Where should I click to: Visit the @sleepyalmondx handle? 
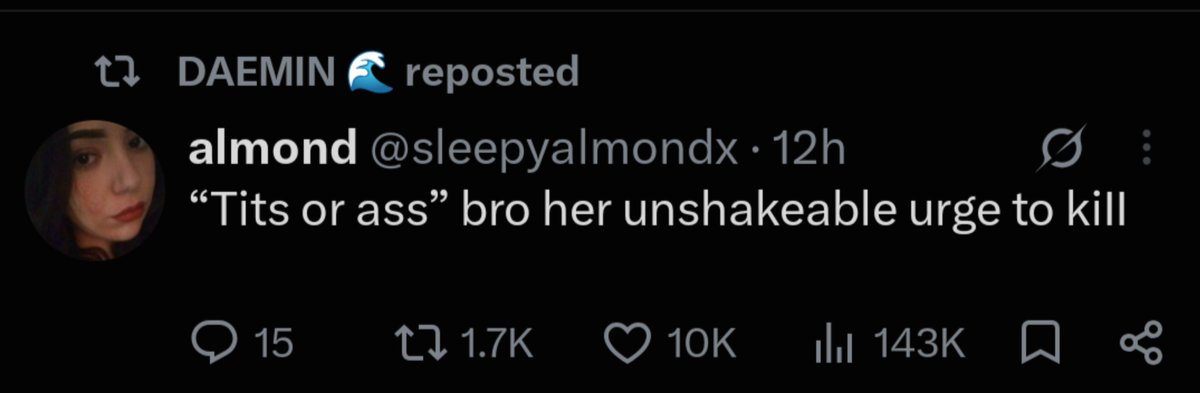click(x=554, y=151)
